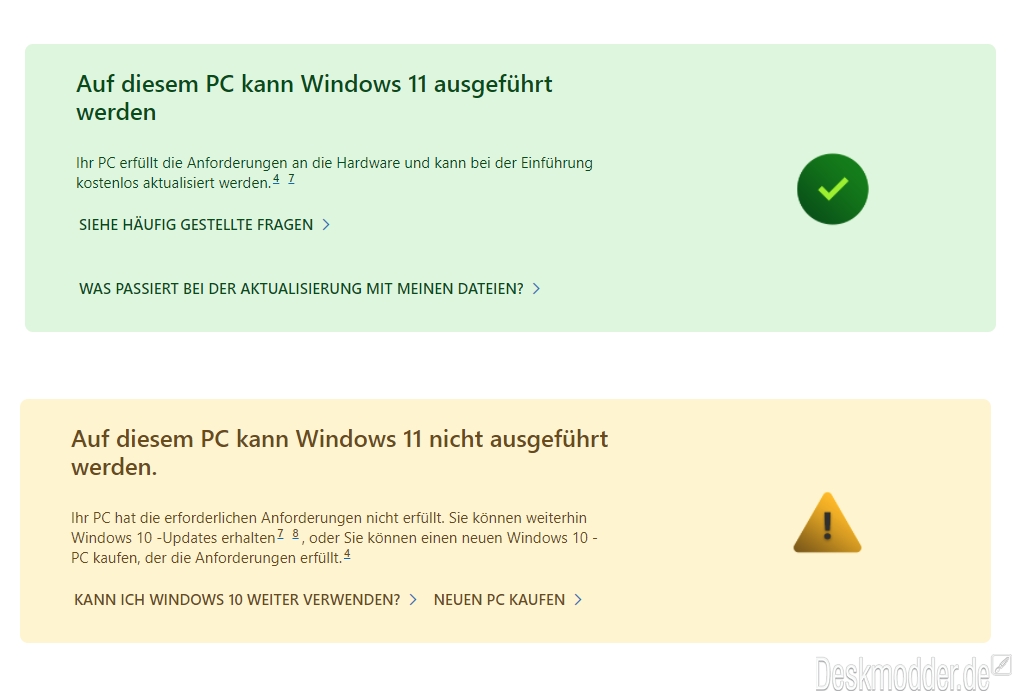Open 'Kann ich Windows 10 weiter verwenden?' link

tap(238, 599)
